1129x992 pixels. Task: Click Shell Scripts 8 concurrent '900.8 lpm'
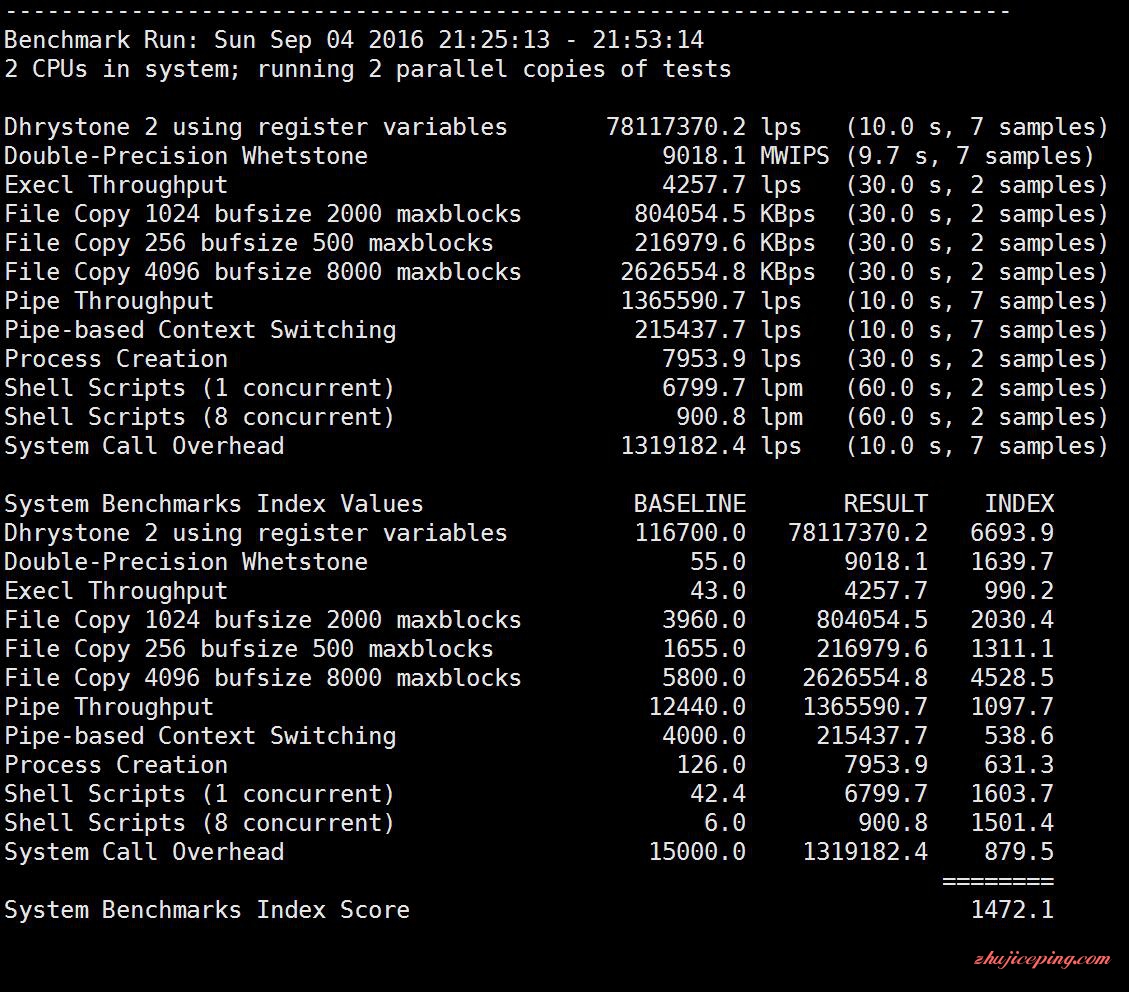coord(739,416)
